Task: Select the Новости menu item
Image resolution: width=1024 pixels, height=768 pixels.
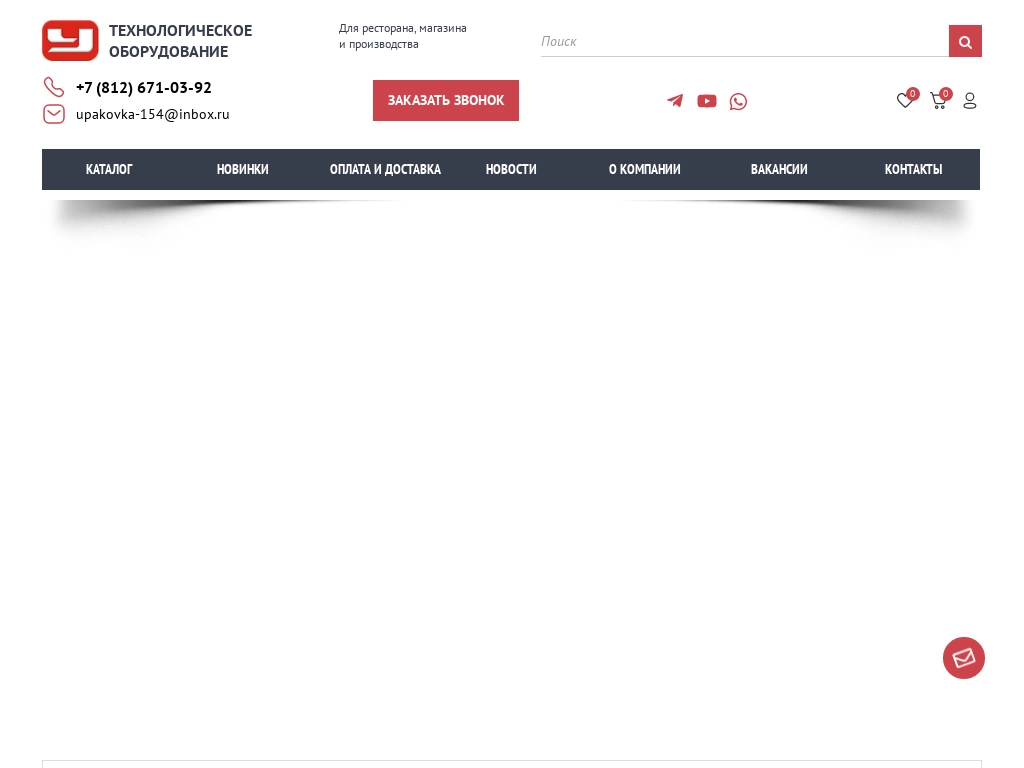Action: coord(511,170)
